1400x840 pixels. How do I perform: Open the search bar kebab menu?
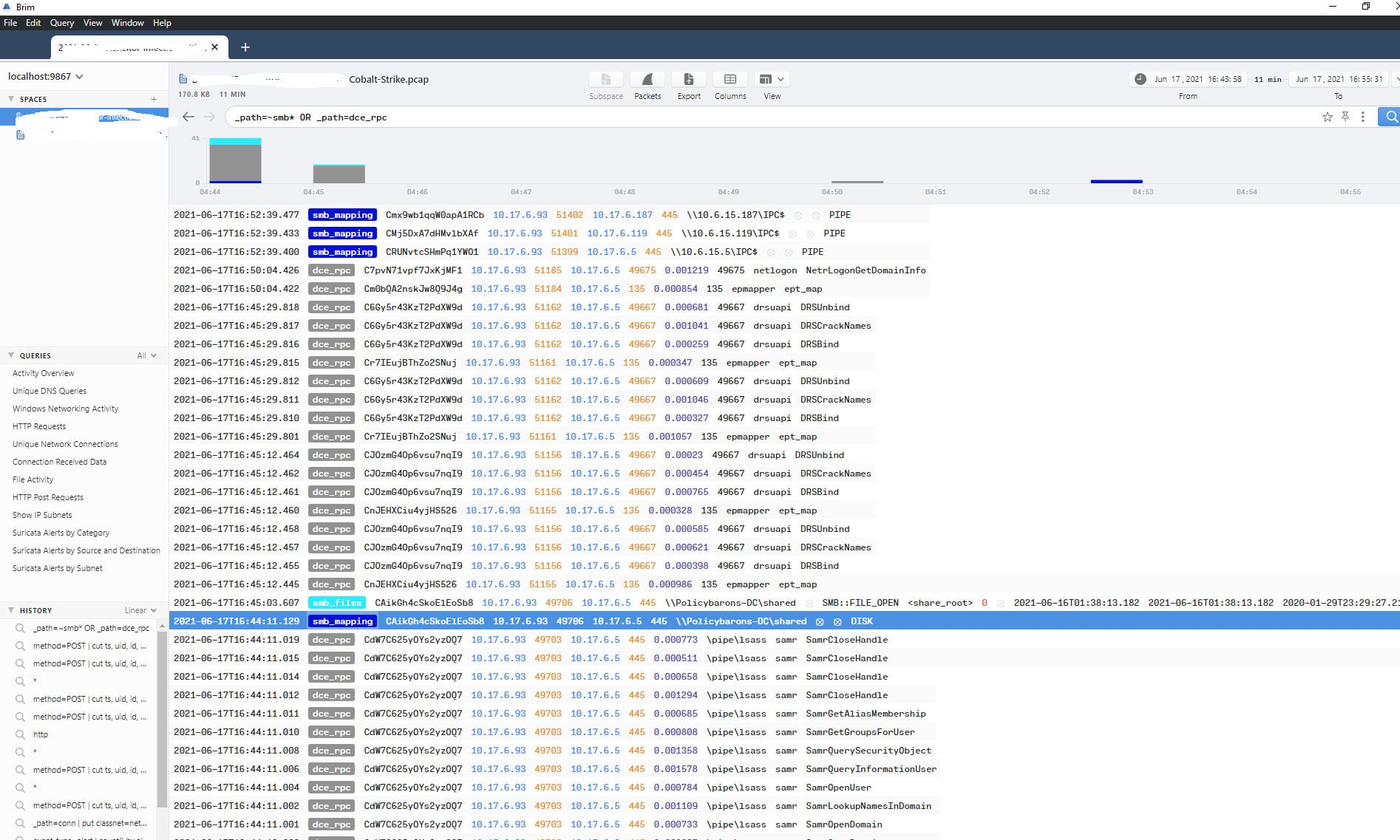(1363, 117)
